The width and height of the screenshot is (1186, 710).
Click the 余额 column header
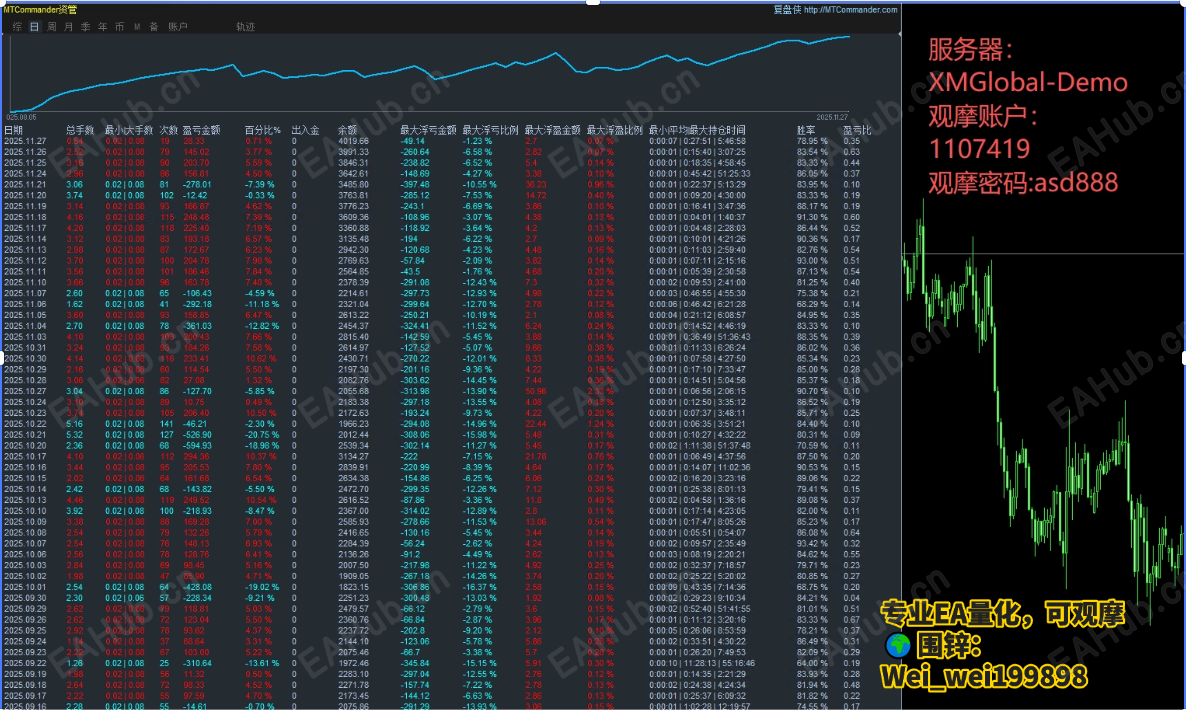coord(347,130)
